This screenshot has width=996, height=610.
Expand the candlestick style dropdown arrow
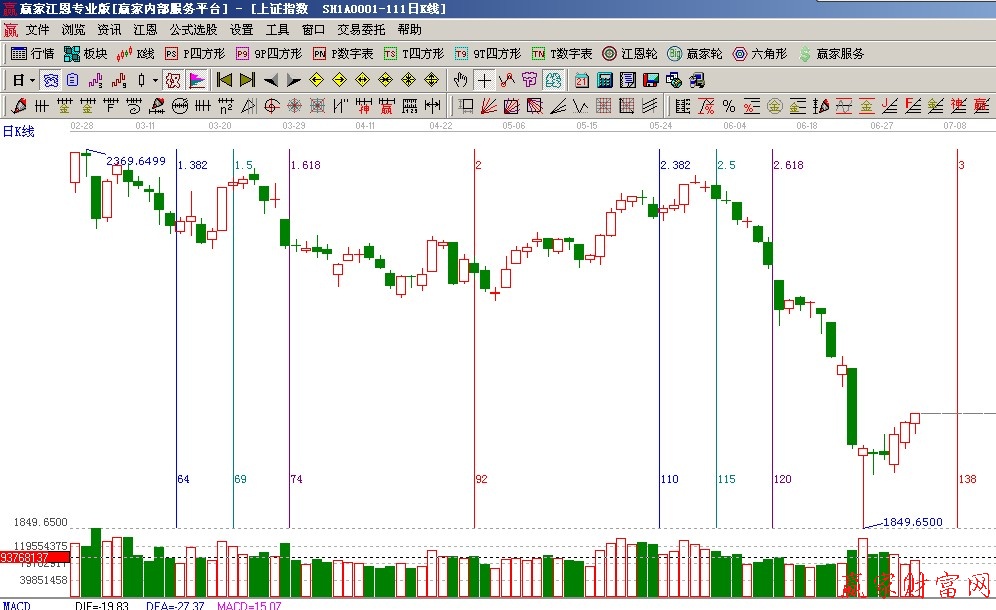pos(153,80)
